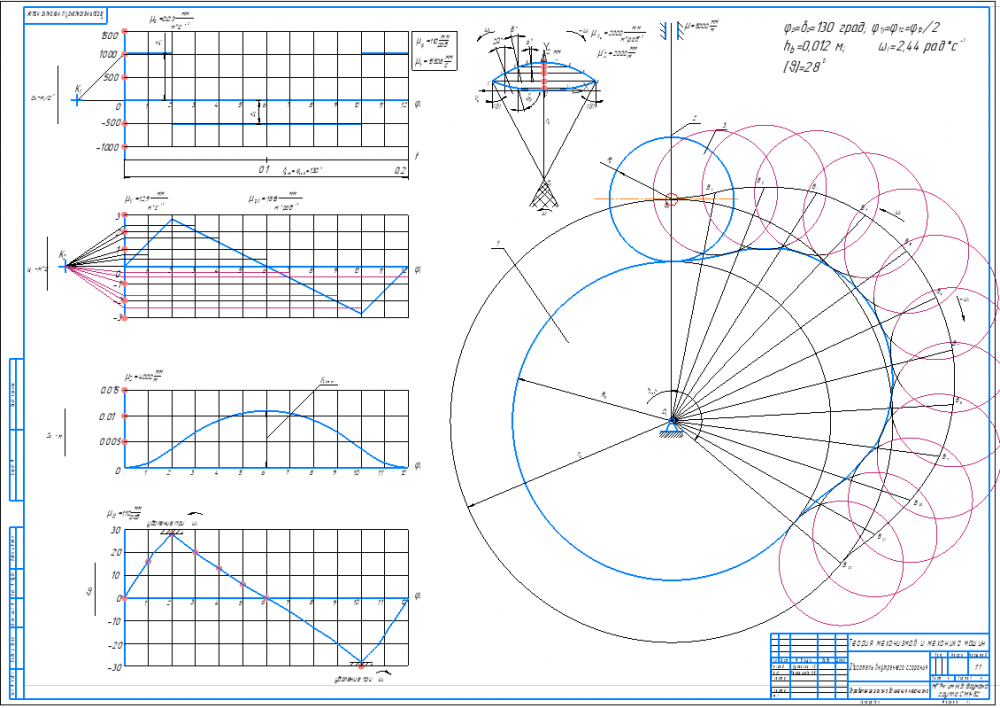Select the '-10' label on the pressure angle graph
This screenshot has height=708, width=1000.
(114, 621)
